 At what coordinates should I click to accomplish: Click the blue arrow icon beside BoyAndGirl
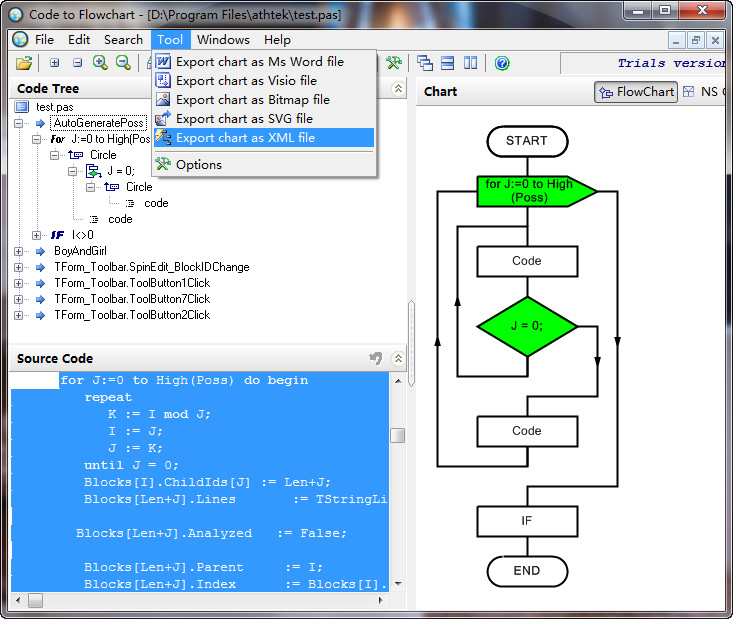[41, 251]
